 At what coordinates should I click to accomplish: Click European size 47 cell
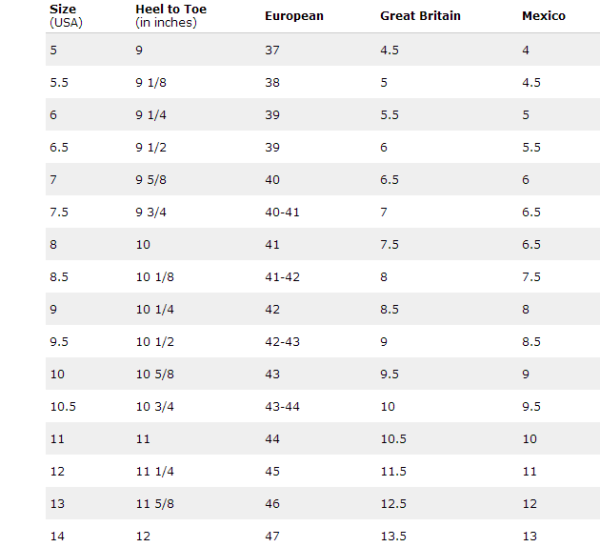tap(272, 536)
